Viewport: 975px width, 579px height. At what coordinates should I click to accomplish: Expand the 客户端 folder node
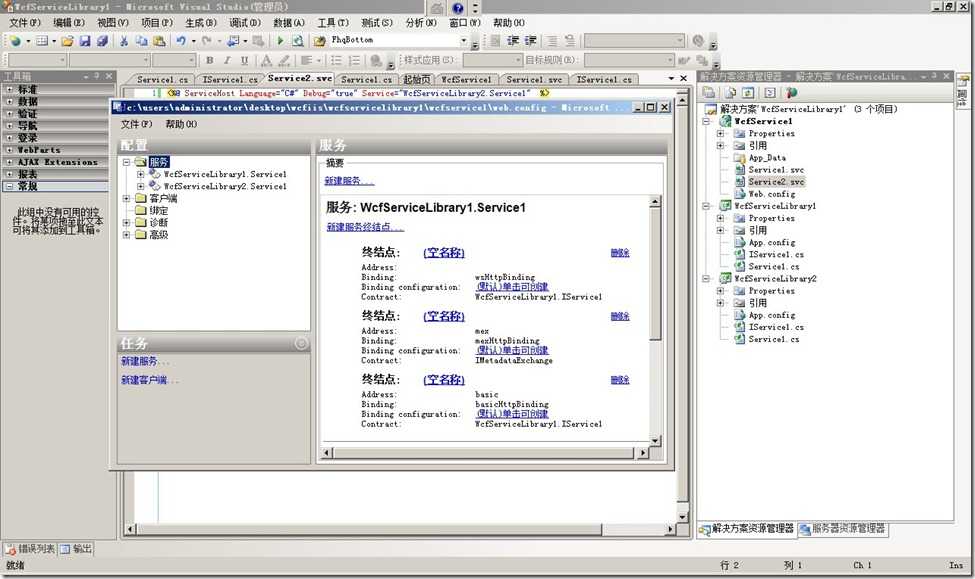(x=126, y=198)
